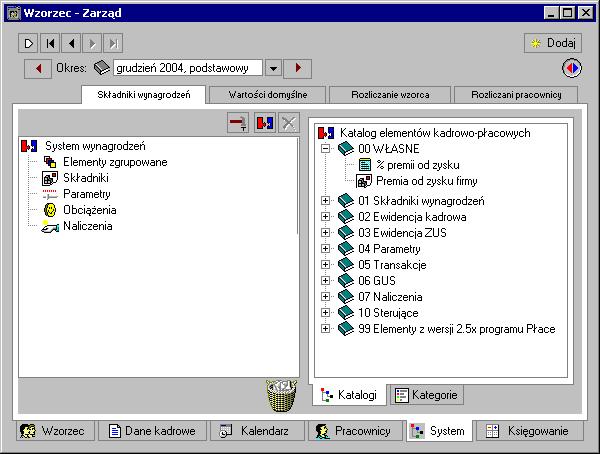The height and width of the screenshot is (454, 600).
Task: Switch to the Kategorie bottom tab
Action: click(427, 395)
